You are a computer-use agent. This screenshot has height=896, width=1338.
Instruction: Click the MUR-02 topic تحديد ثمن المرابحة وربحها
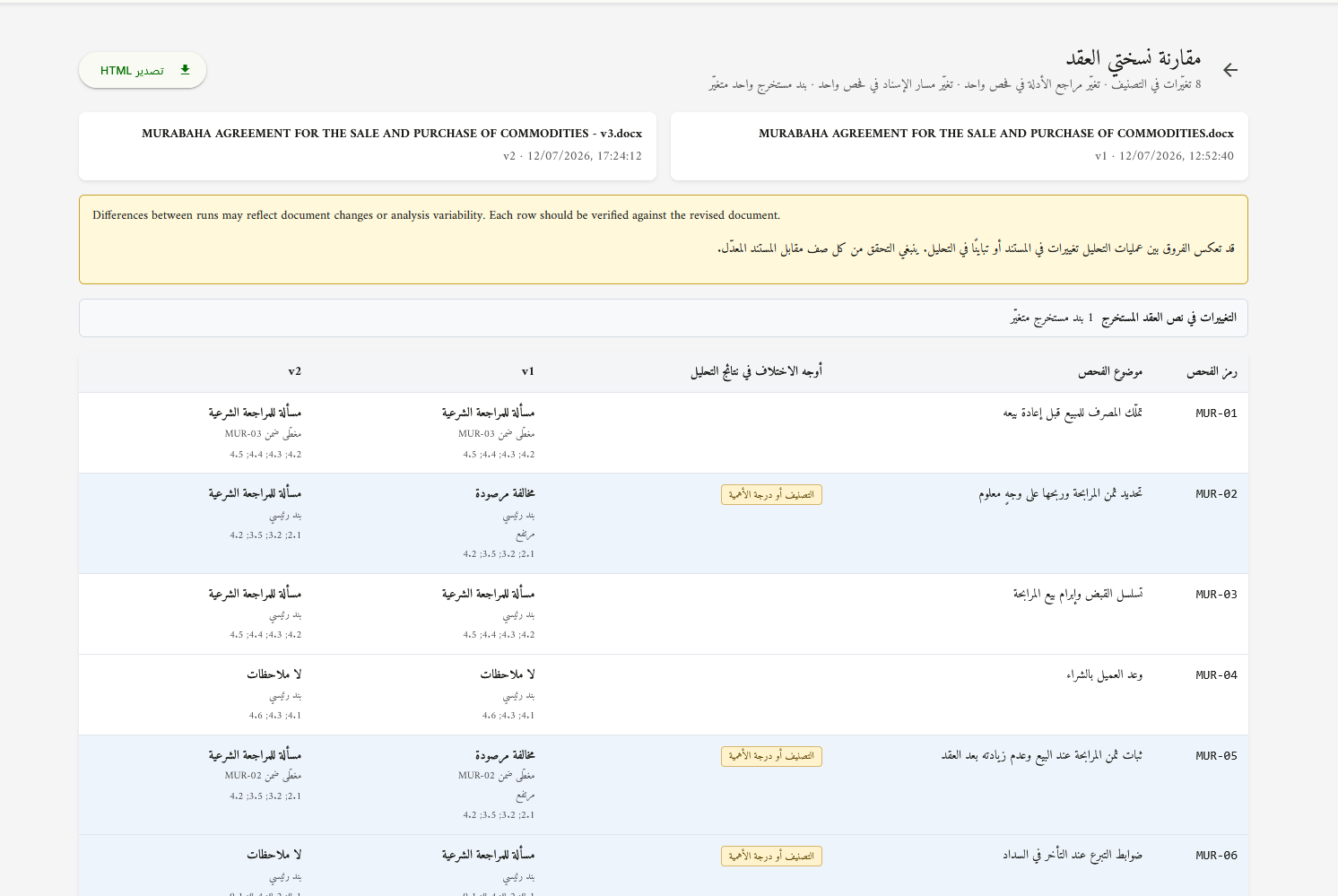[1061, 494]
